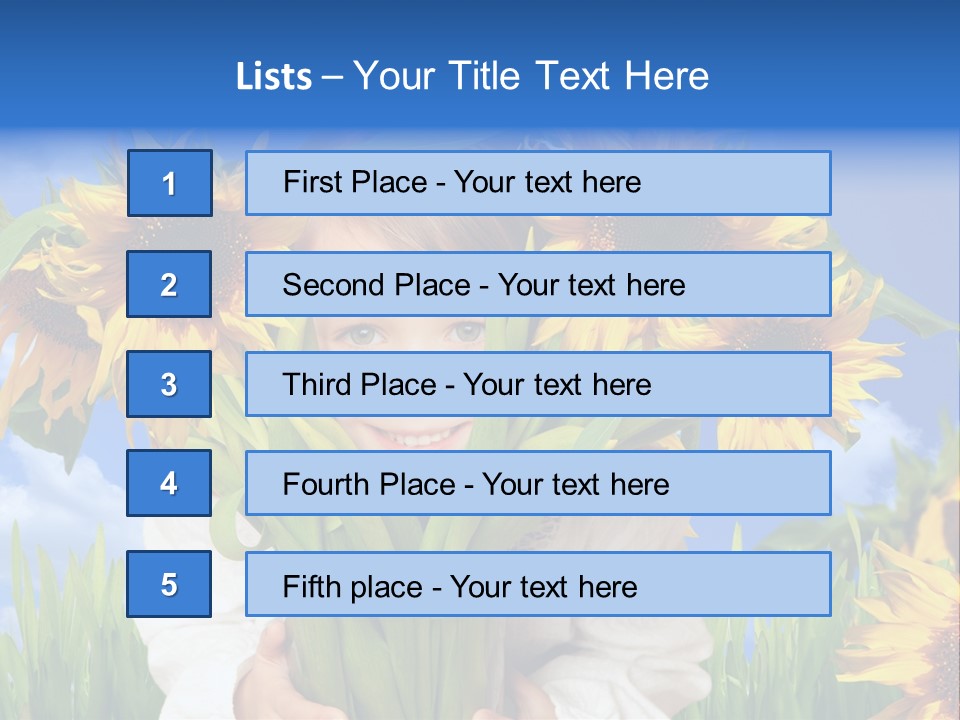Select the "Fifth place - Your text here" box

tap(538, 584)
